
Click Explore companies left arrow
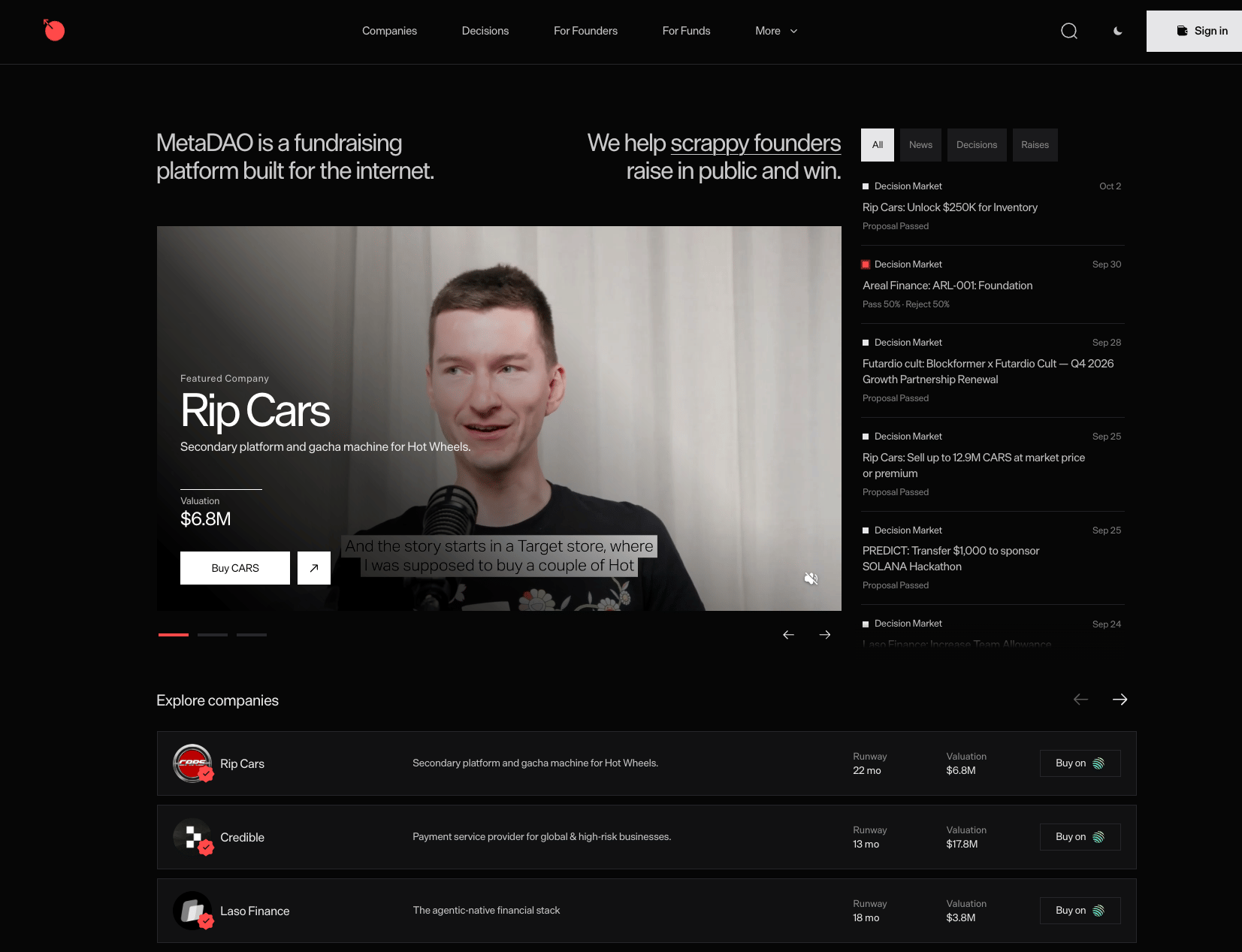1080,700
